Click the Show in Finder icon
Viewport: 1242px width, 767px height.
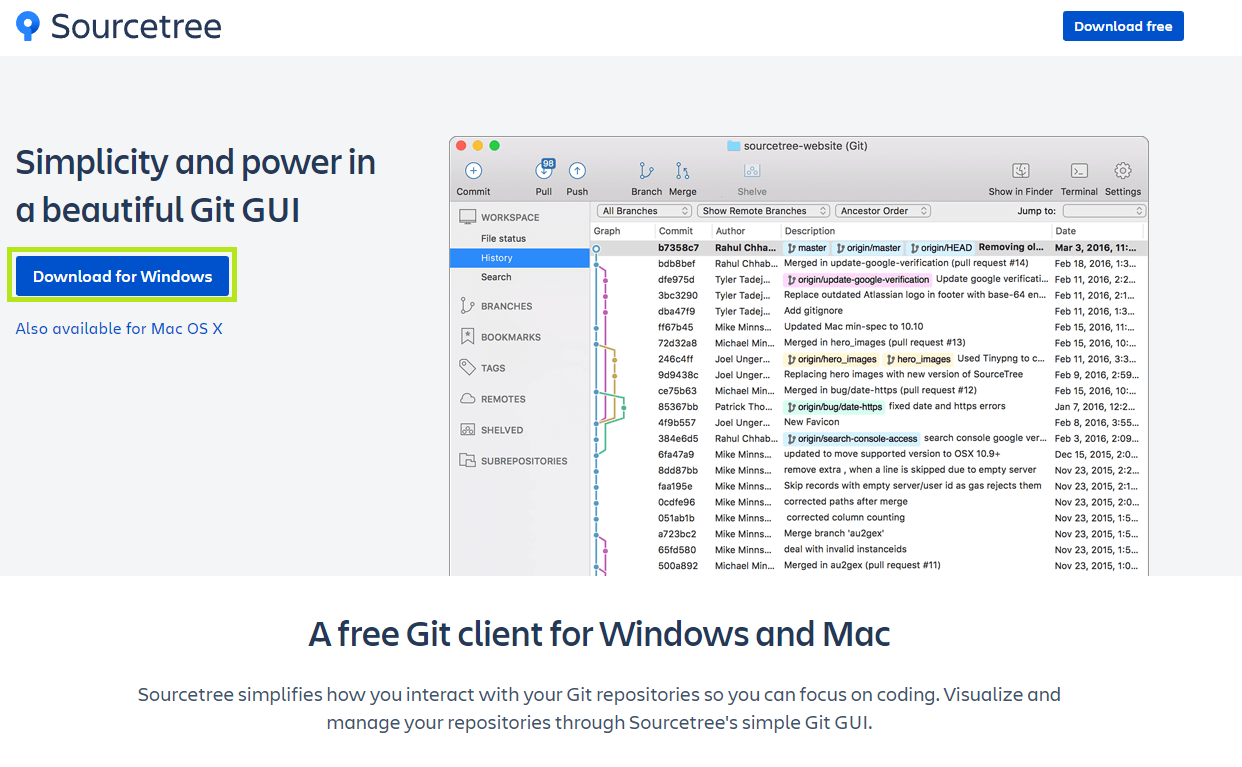pyautogui.click(x=1020, y=171)
